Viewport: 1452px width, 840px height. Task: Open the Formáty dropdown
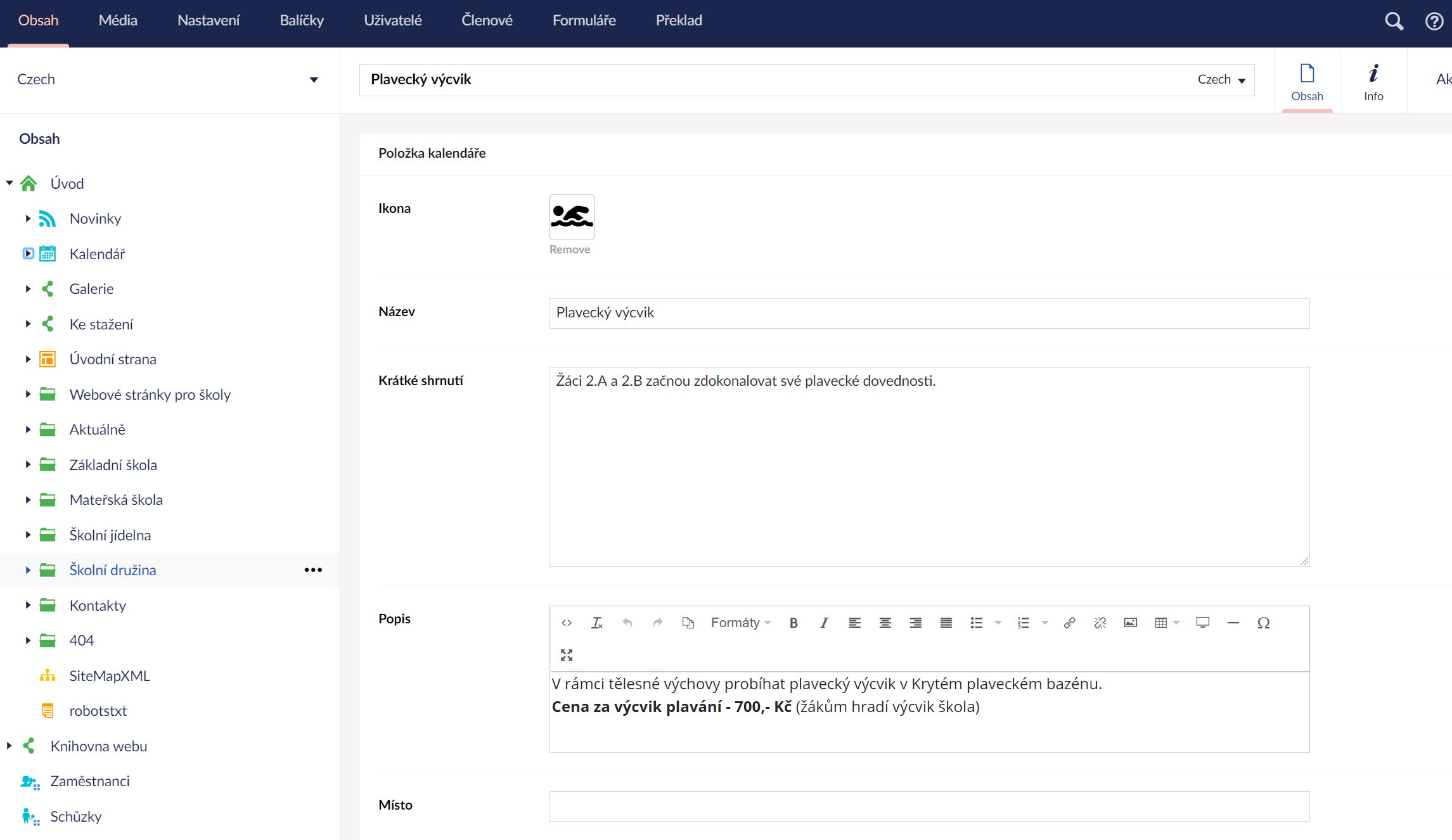pyautogui.click(x=740, y=623)
